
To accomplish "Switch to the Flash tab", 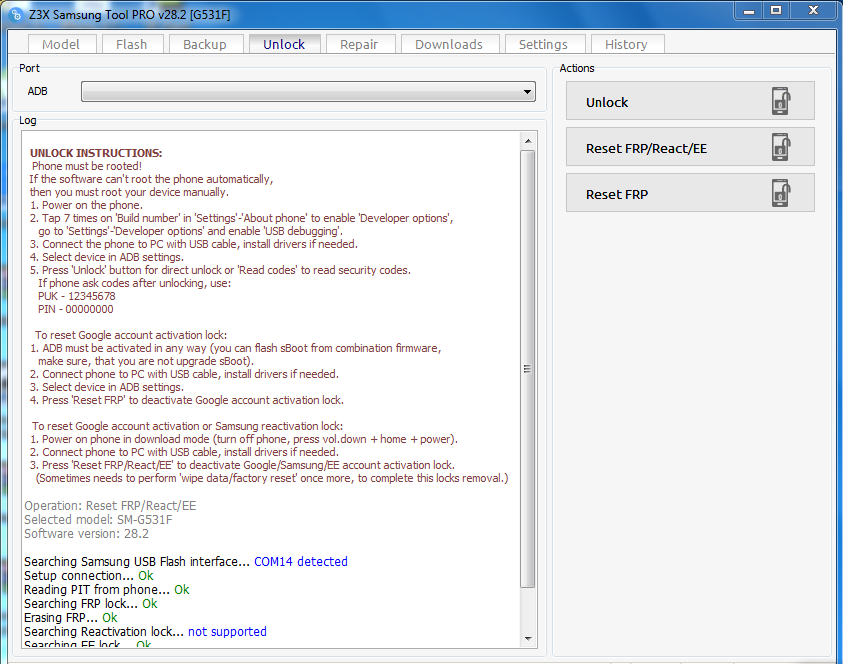I will (x=131, y=44).
